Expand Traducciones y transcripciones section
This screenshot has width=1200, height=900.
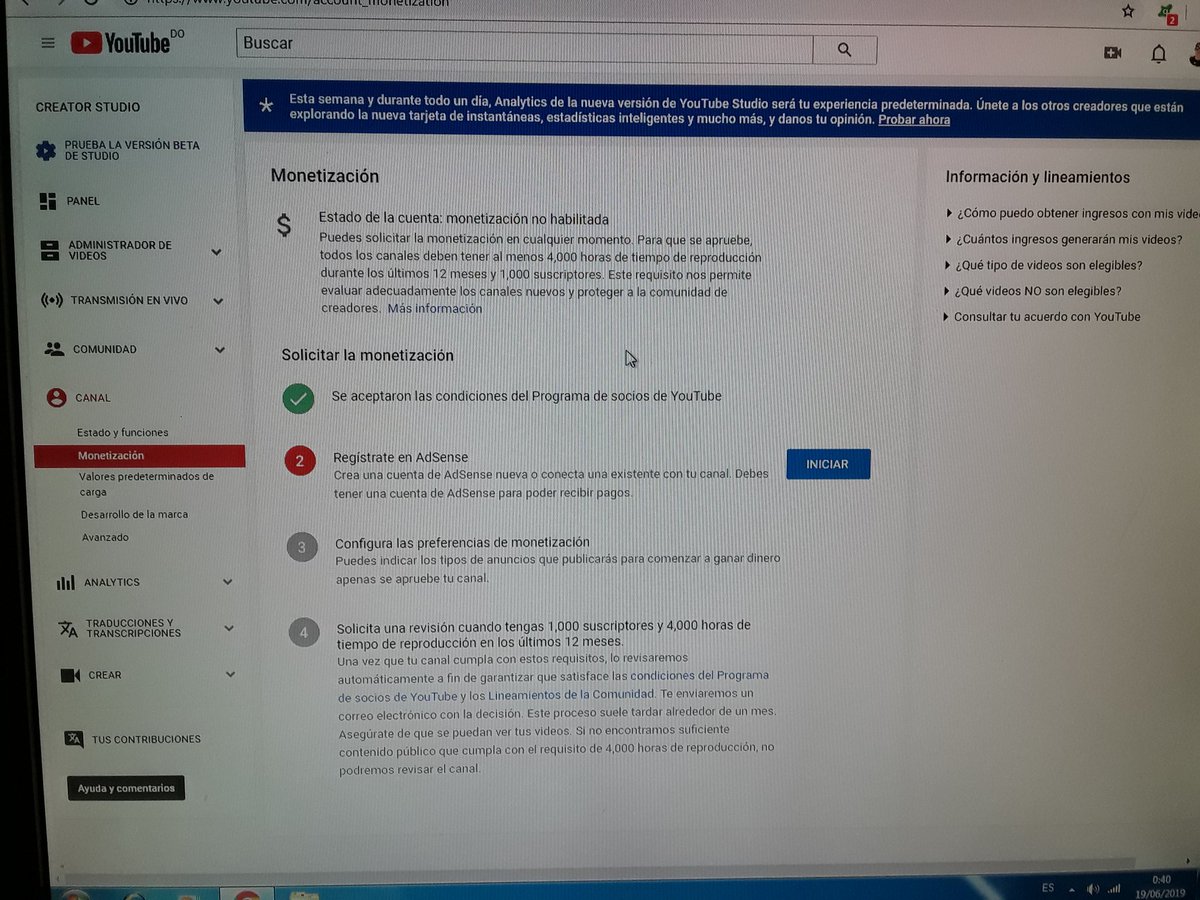click(x=229, y=628)
